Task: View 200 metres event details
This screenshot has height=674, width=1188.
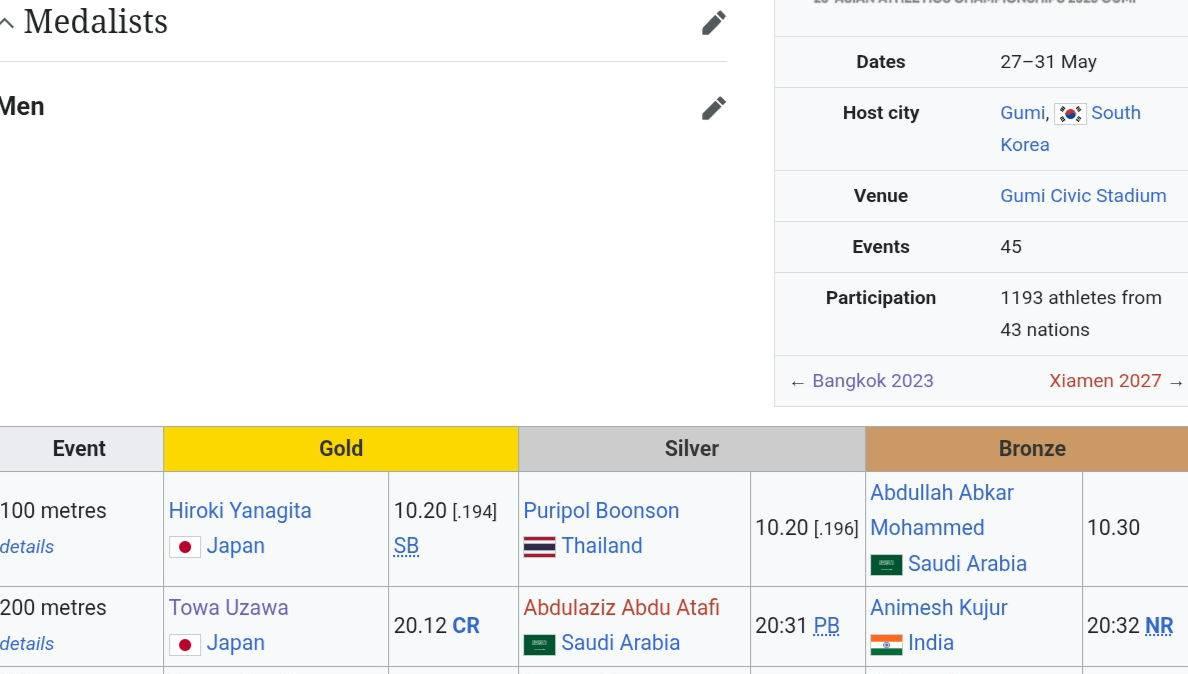Action: (27, 644)
